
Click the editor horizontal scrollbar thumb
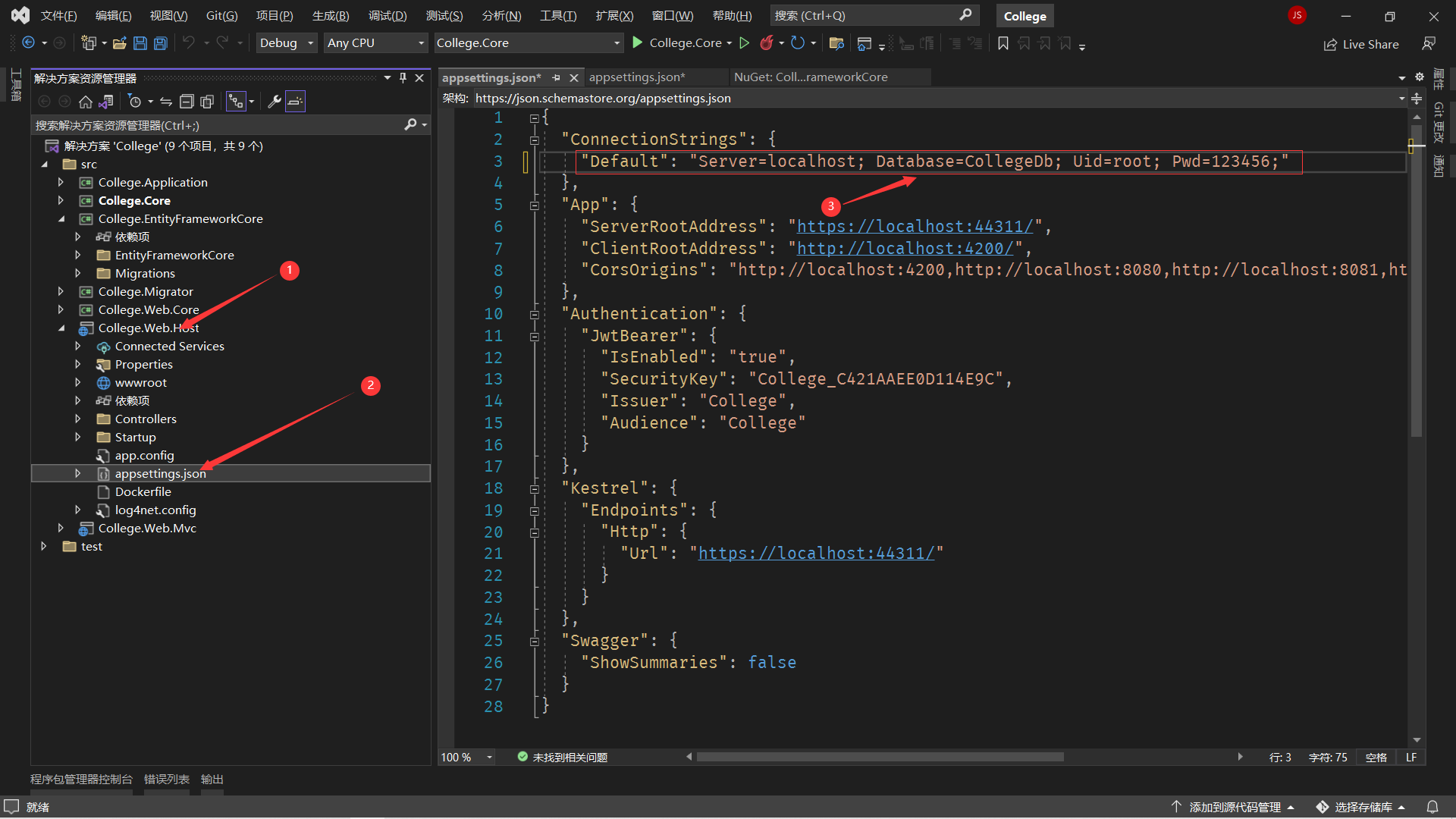[x=880, y=757]
